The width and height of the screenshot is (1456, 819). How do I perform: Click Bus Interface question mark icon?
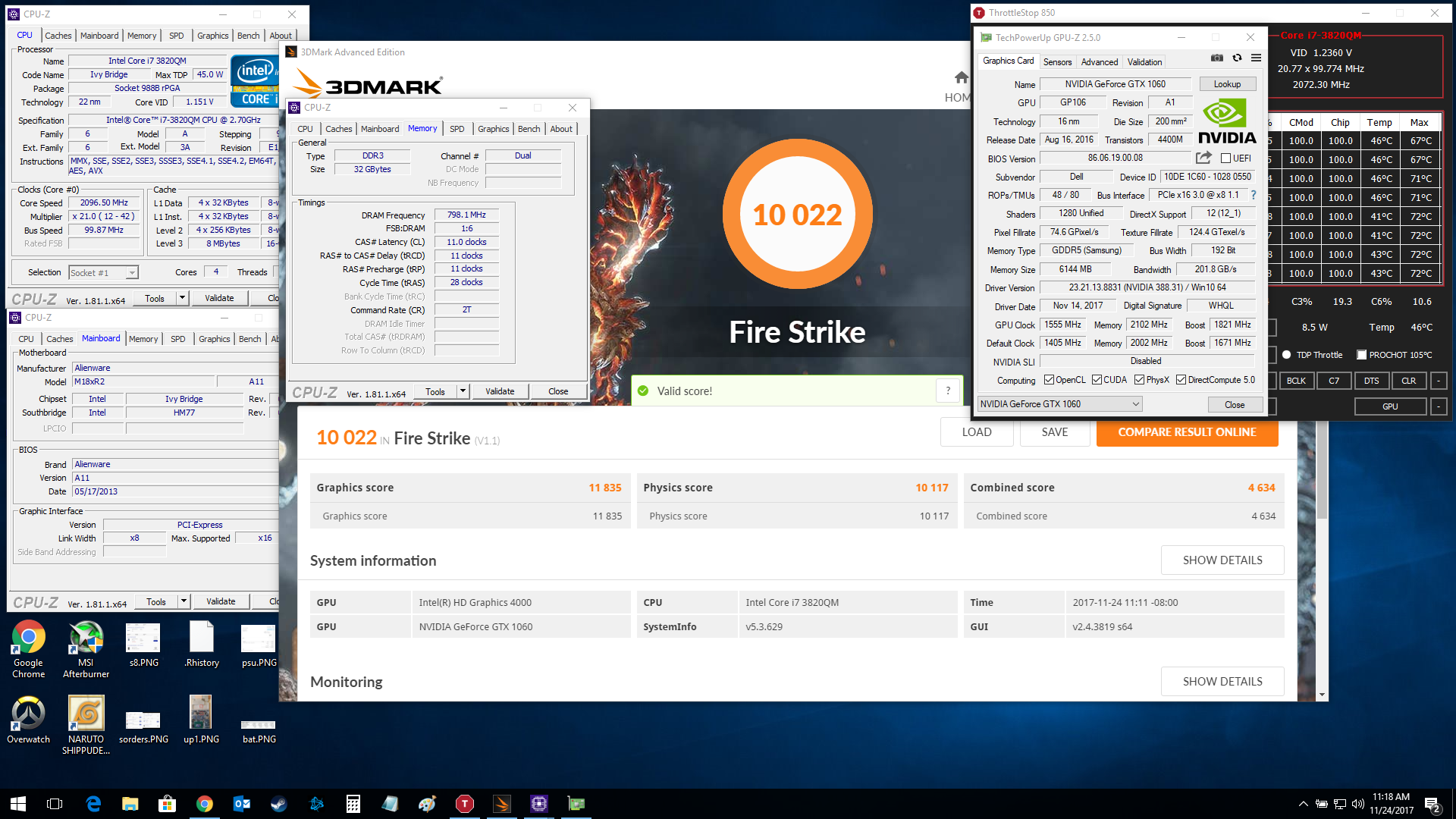tap(1254, 195)
